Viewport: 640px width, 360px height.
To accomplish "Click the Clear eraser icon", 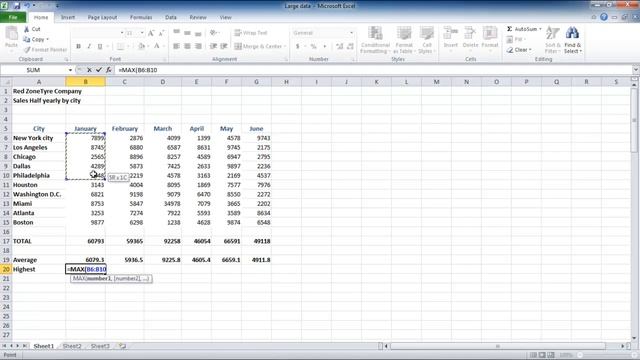I will tap(510, 50).
